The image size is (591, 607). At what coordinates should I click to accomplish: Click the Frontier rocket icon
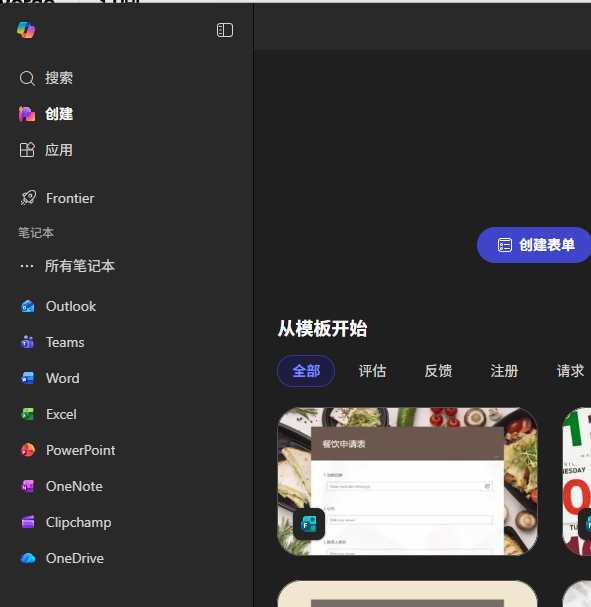(28, 198)
